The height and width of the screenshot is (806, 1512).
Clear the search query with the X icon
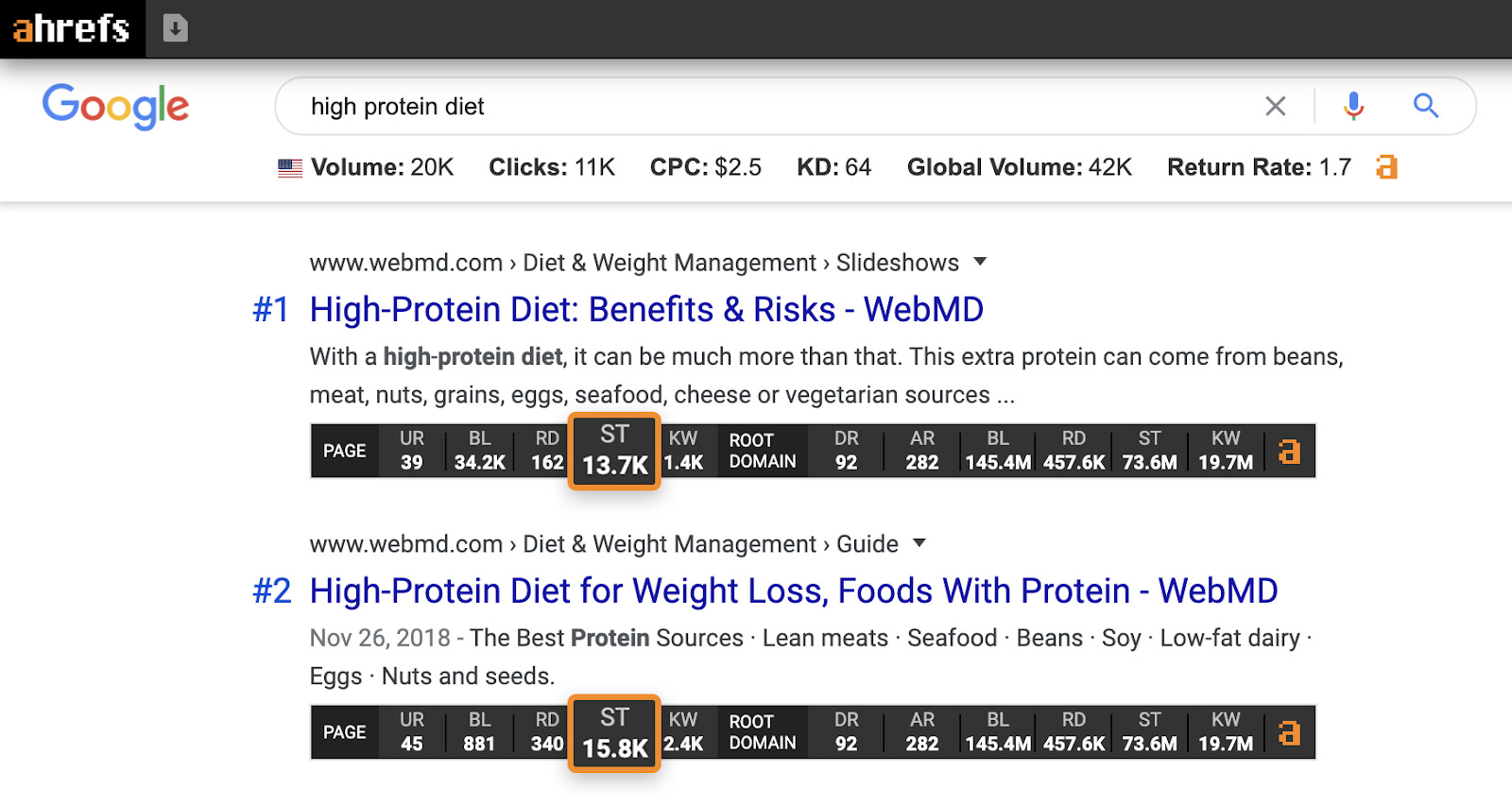(x=1276, y=106)
